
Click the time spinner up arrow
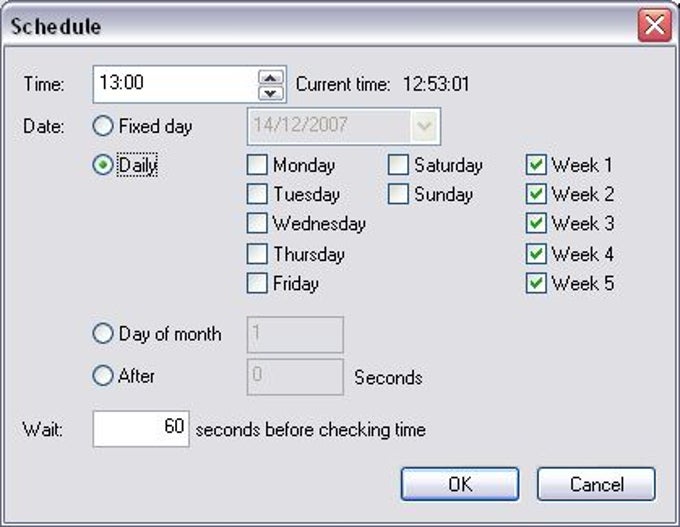tap(270, 77)
